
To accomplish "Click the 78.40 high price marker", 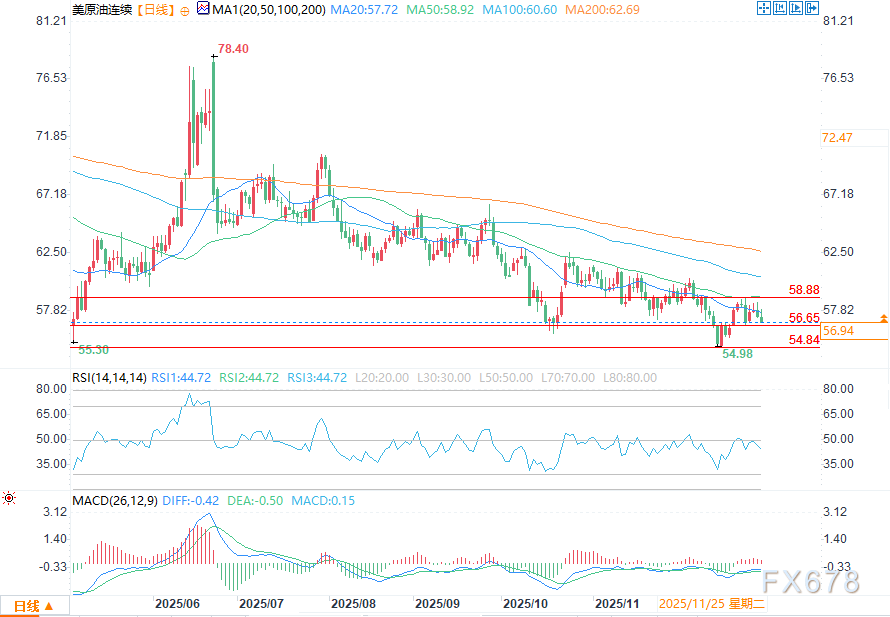I will click(233, 48).
